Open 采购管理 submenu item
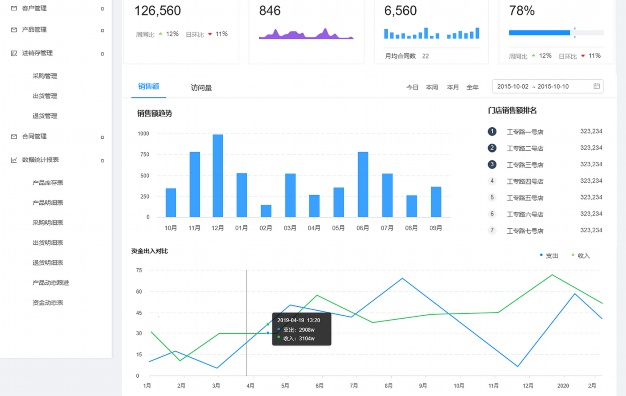Image resolution: width=626 pixels, height=396 pixels. click(x=45, y=76)
